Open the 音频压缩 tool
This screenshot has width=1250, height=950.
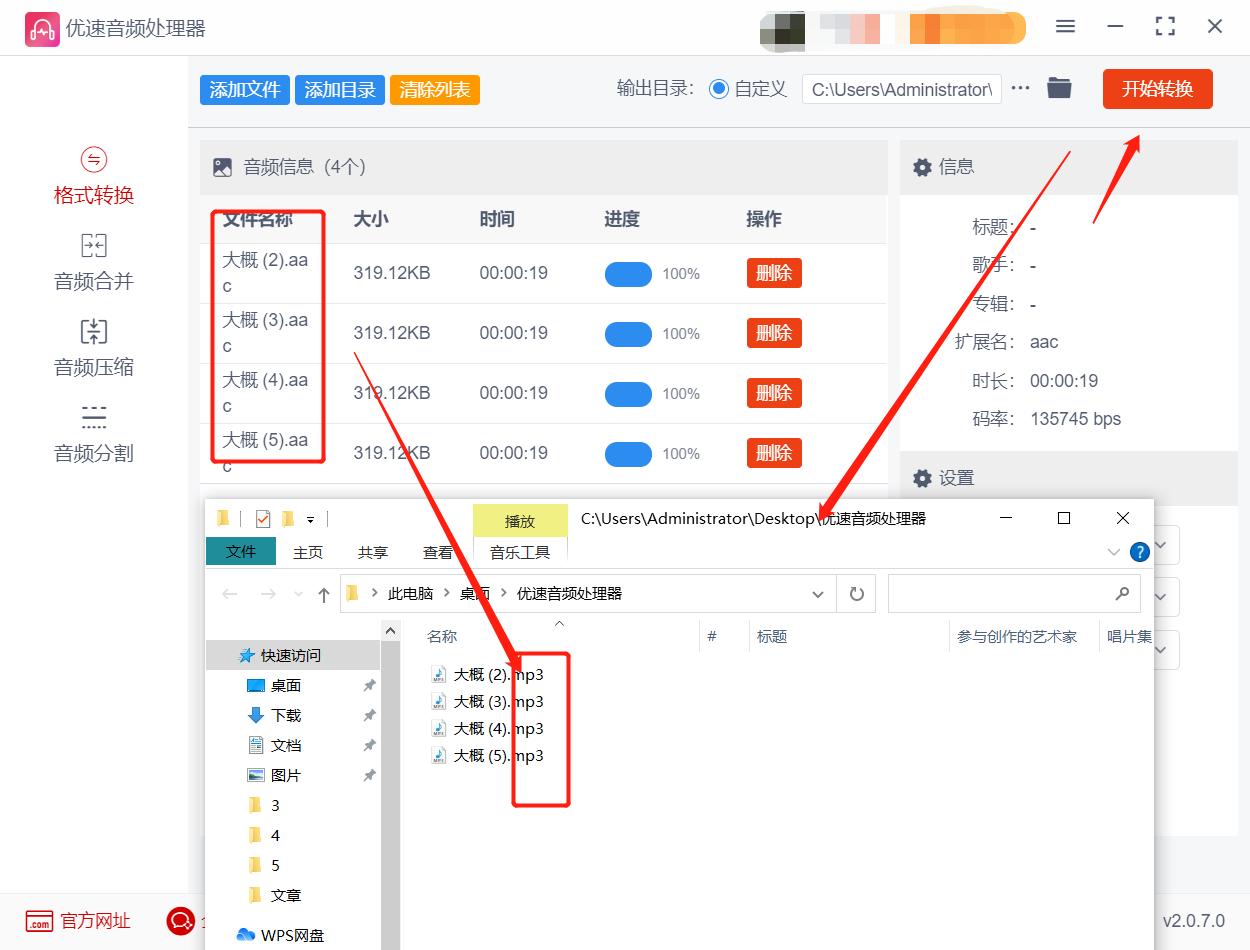pos(93,348)
